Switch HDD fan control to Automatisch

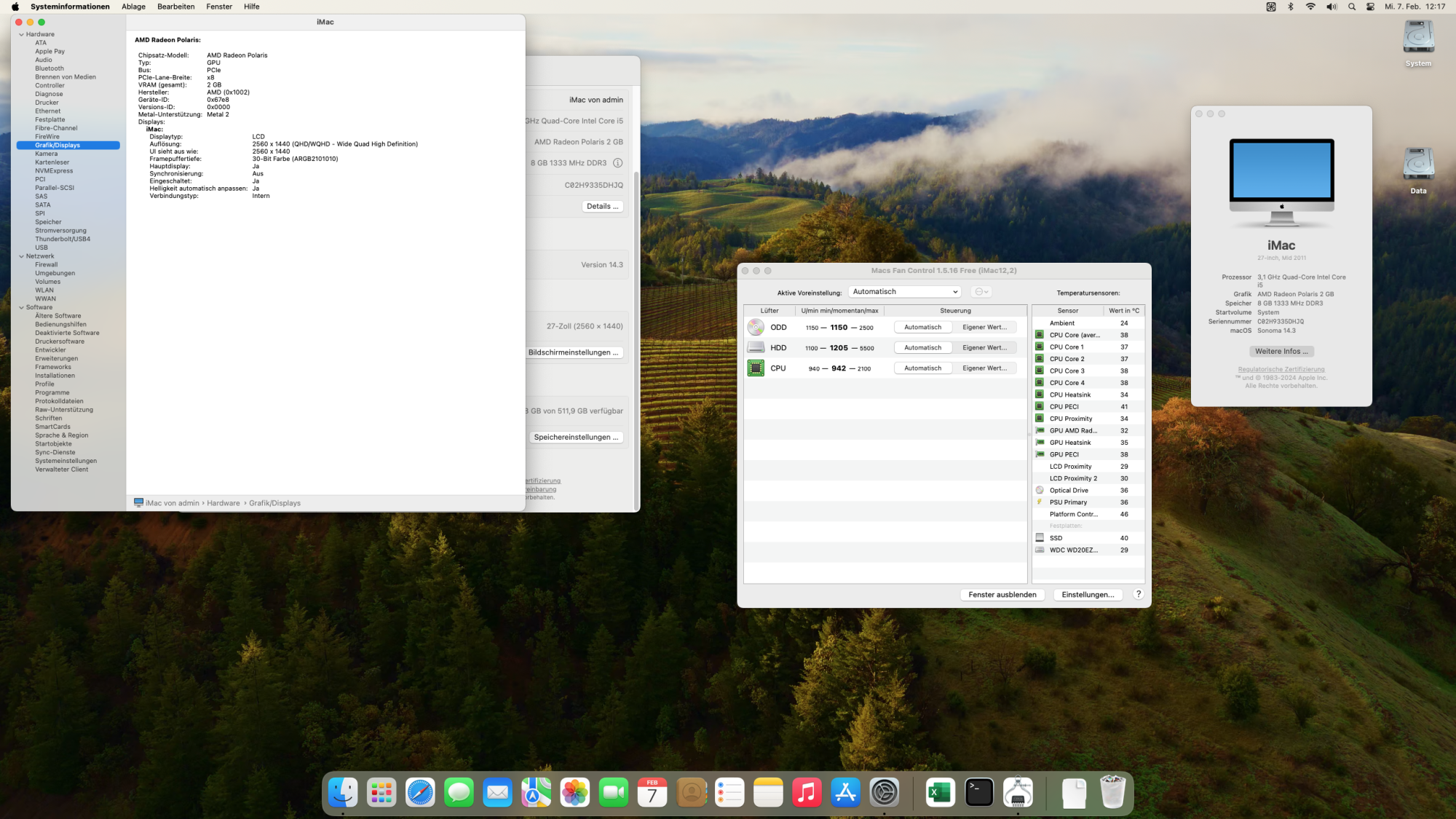[922, 348]
